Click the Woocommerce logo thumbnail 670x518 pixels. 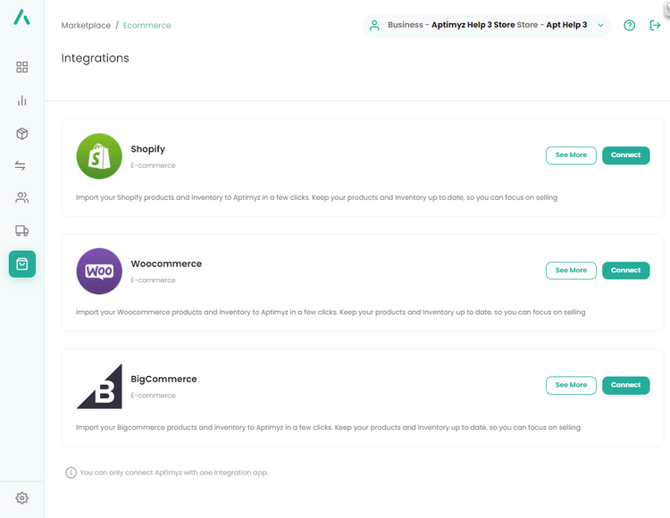[x=99, y=271]
